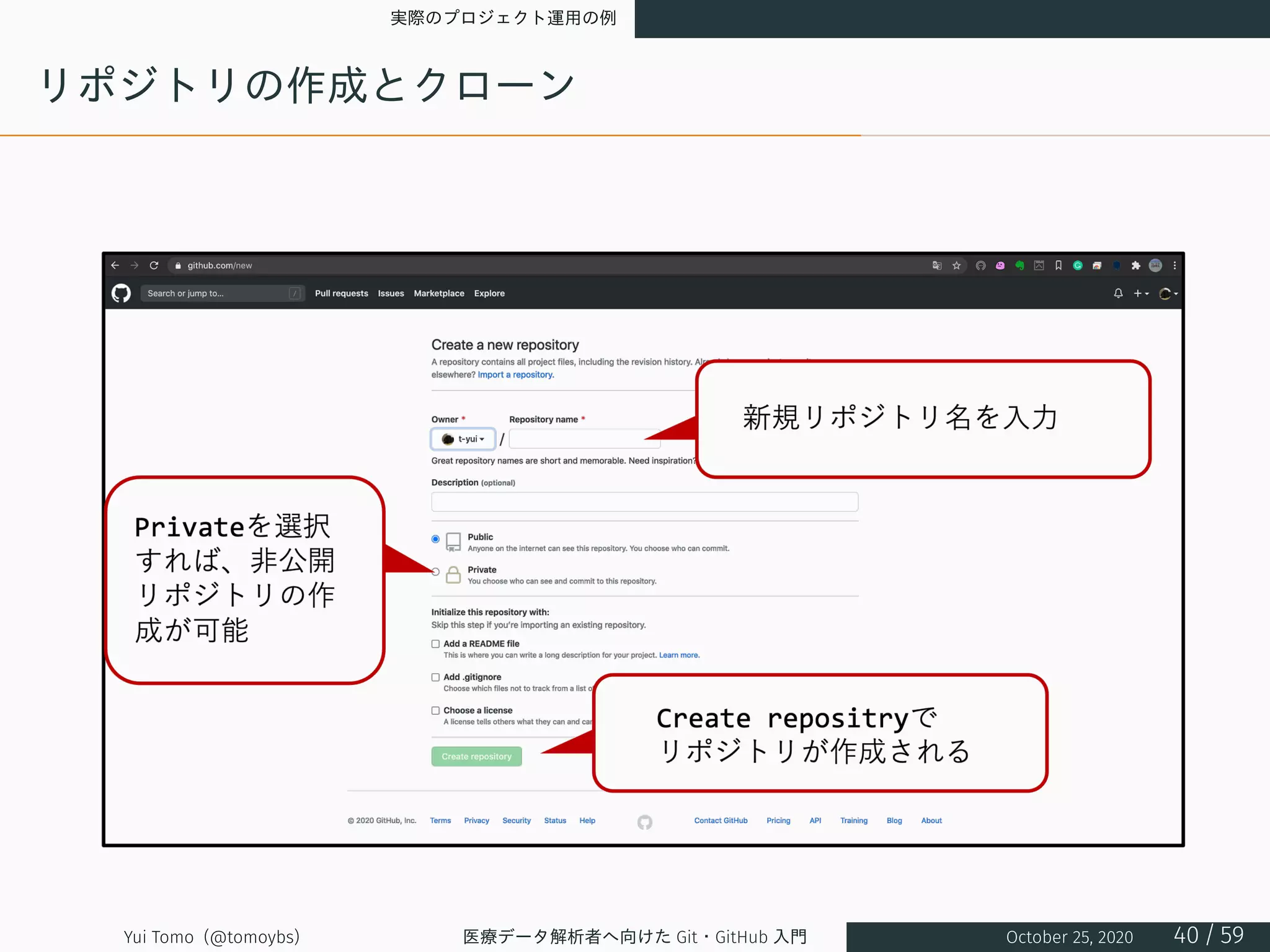Image resolution: width=1270 pixels, height=952 pixels.
Task: Open the Evernote elephant extension
Action: (1019, 265)
